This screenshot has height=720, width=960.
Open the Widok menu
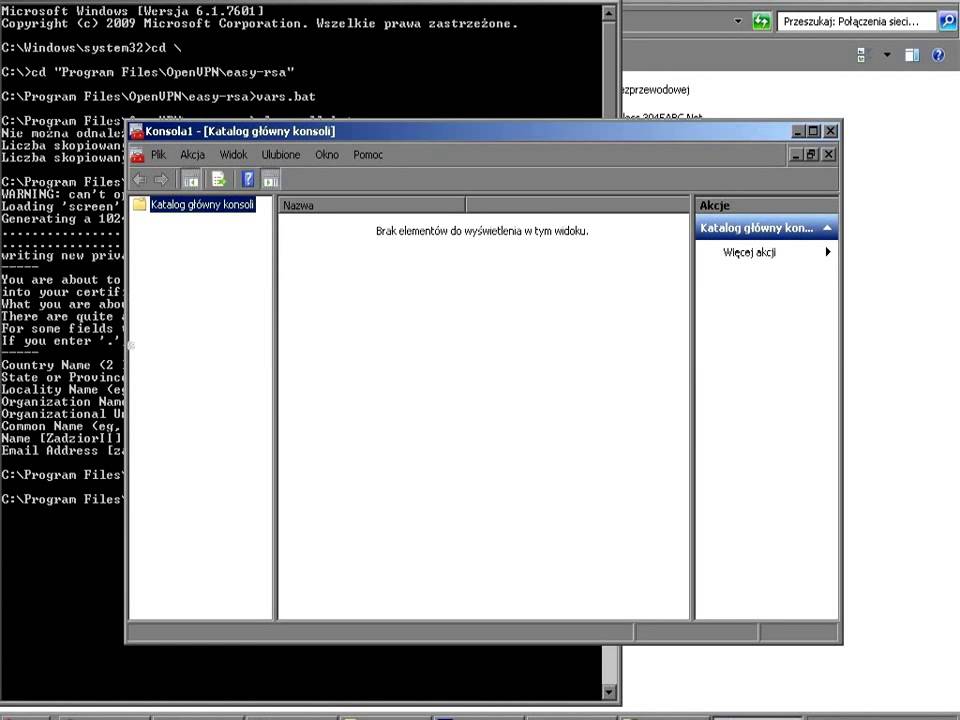pyautogui.click(x=233, y=156)
